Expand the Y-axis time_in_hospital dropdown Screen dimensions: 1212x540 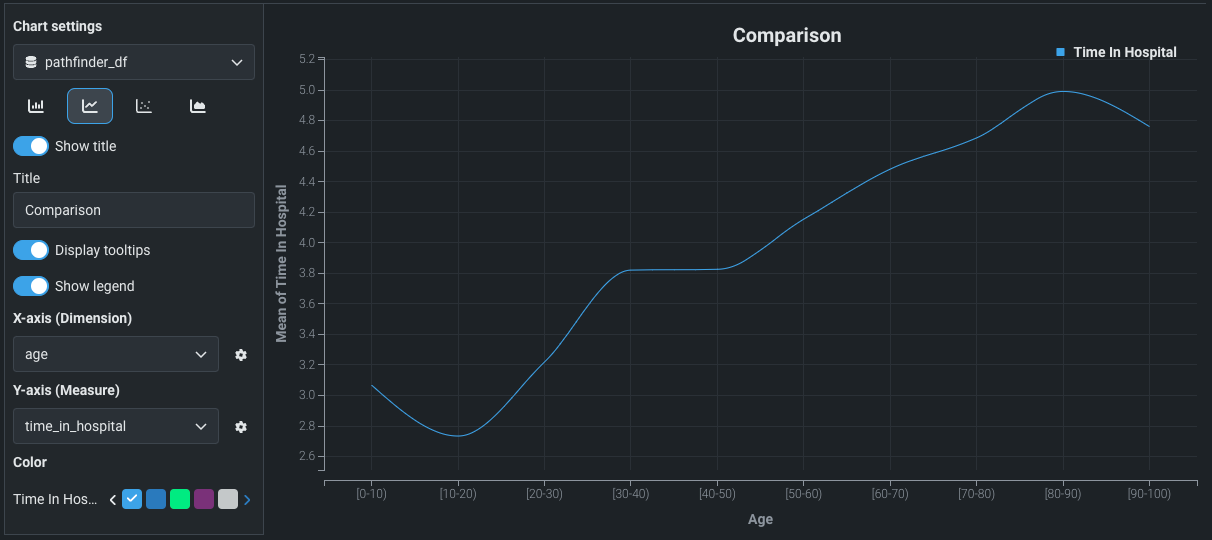coord(116,426)
